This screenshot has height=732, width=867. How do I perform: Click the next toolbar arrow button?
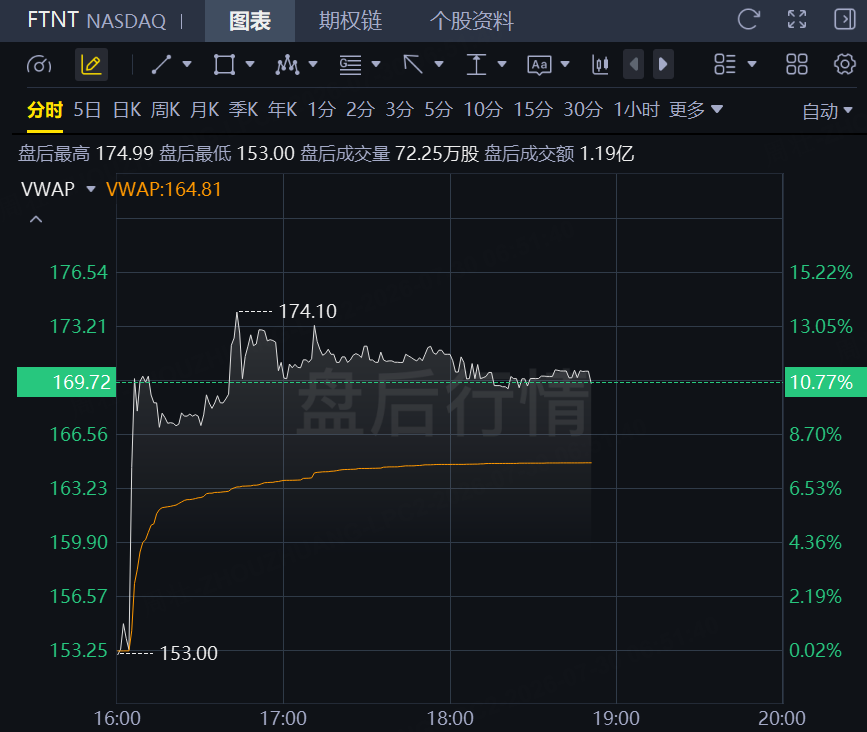point(663,65)
